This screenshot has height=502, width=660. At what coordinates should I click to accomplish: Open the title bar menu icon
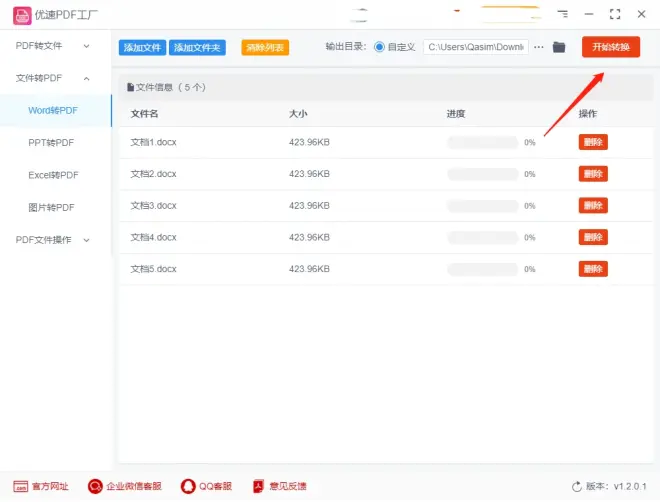[564, 15]
